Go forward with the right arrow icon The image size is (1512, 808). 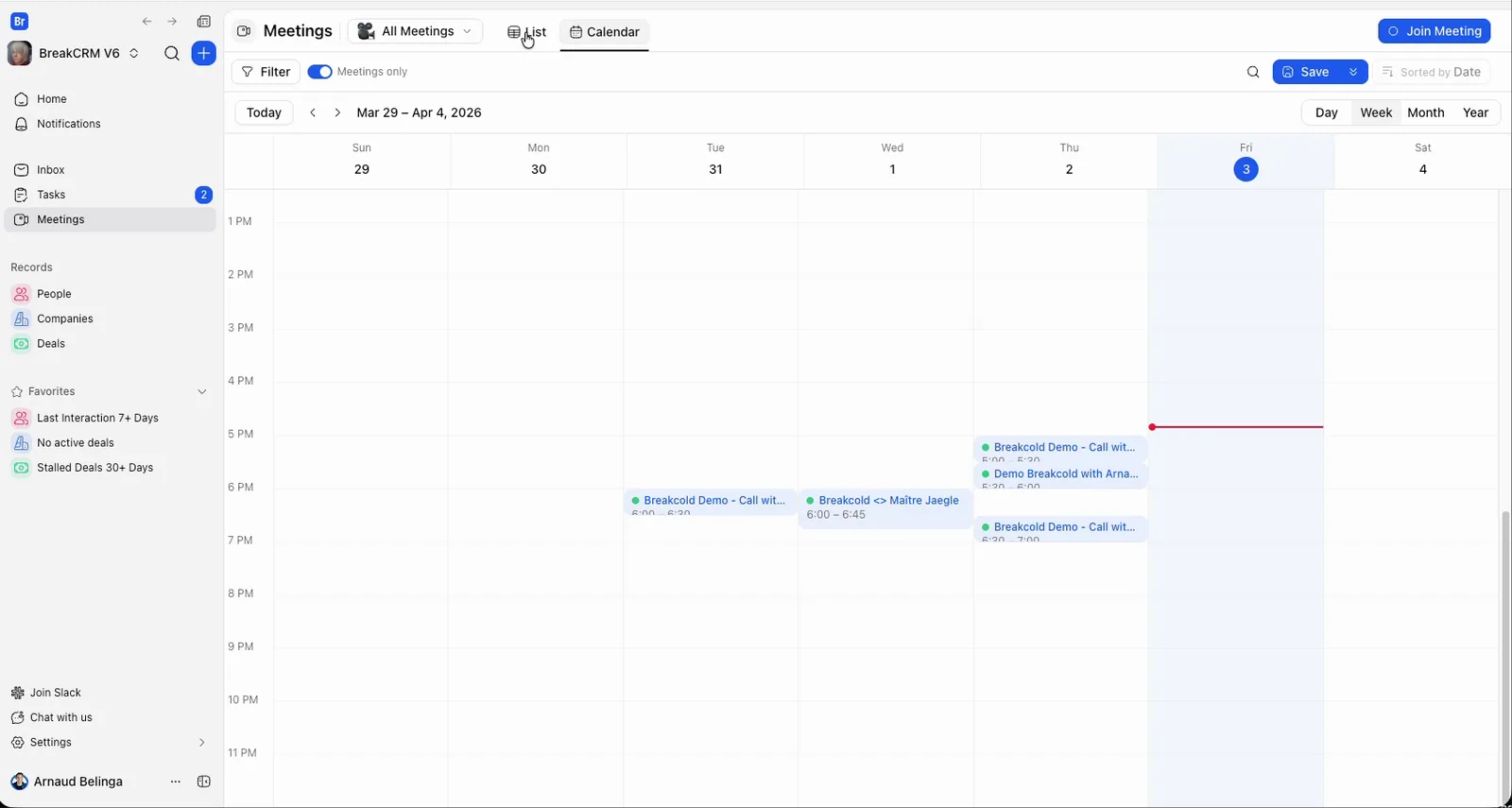click(172, 21)
